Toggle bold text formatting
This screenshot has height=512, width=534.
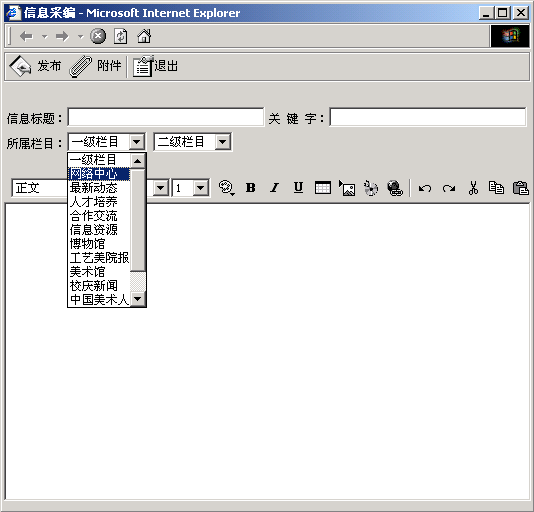coord(251,188)
